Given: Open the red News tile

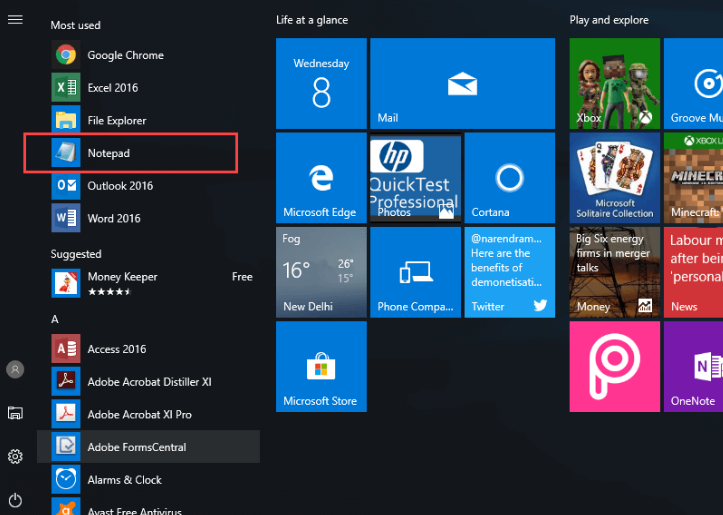Looking at the screenshot, I should click(693, 272).
